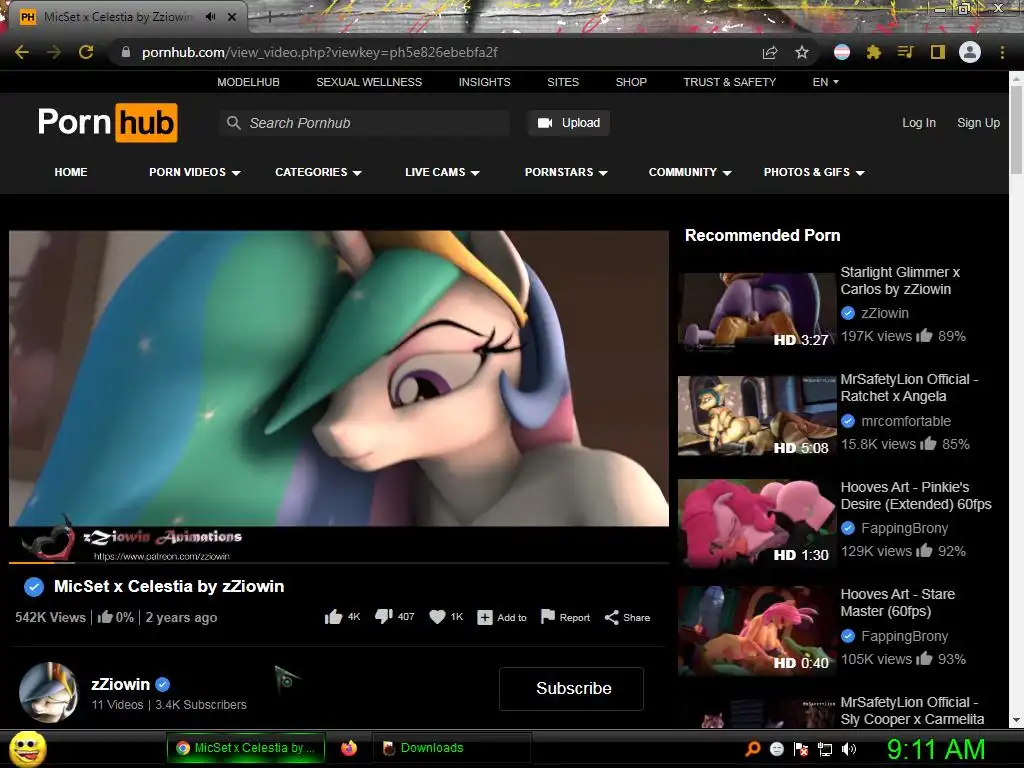This screenshot has height=768, width=1024.
Task: Toggle the browser side panel icon
Action: tap(938, 52)
